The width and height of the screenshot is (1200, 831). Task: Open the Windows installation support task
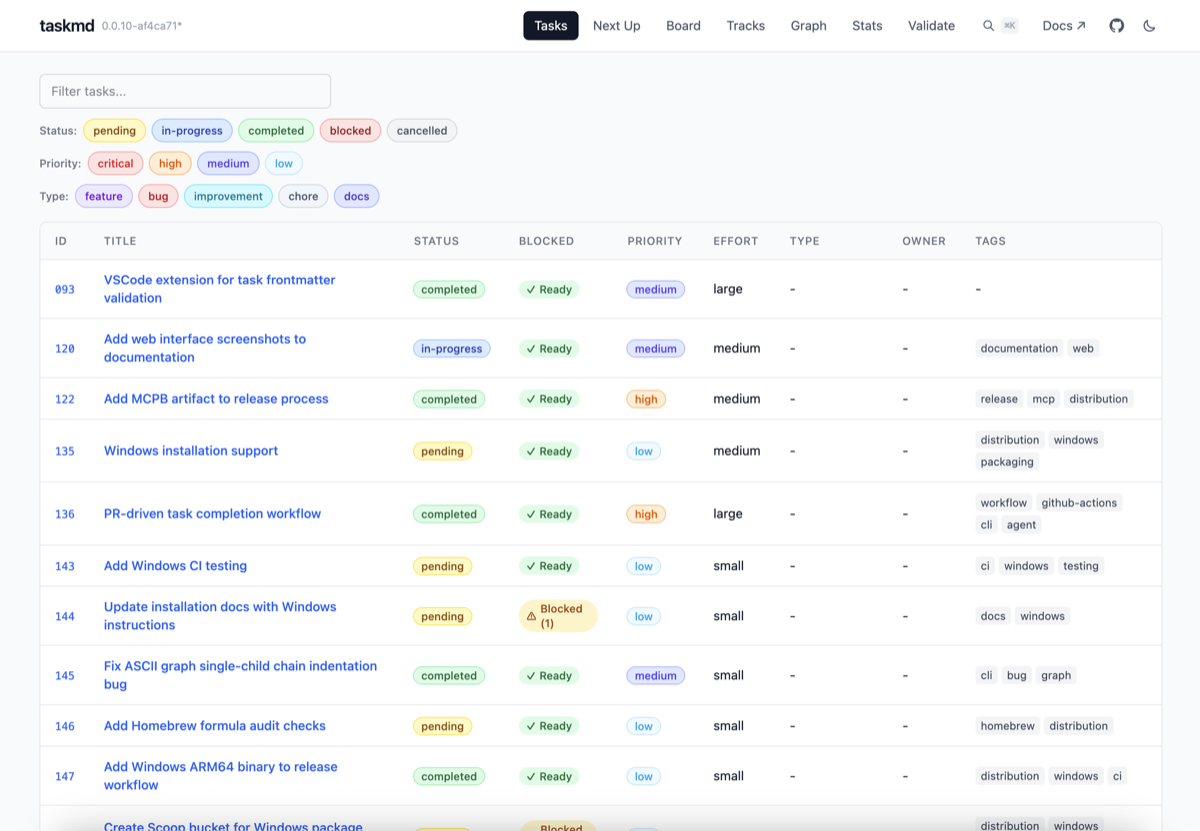coord(191,450)
